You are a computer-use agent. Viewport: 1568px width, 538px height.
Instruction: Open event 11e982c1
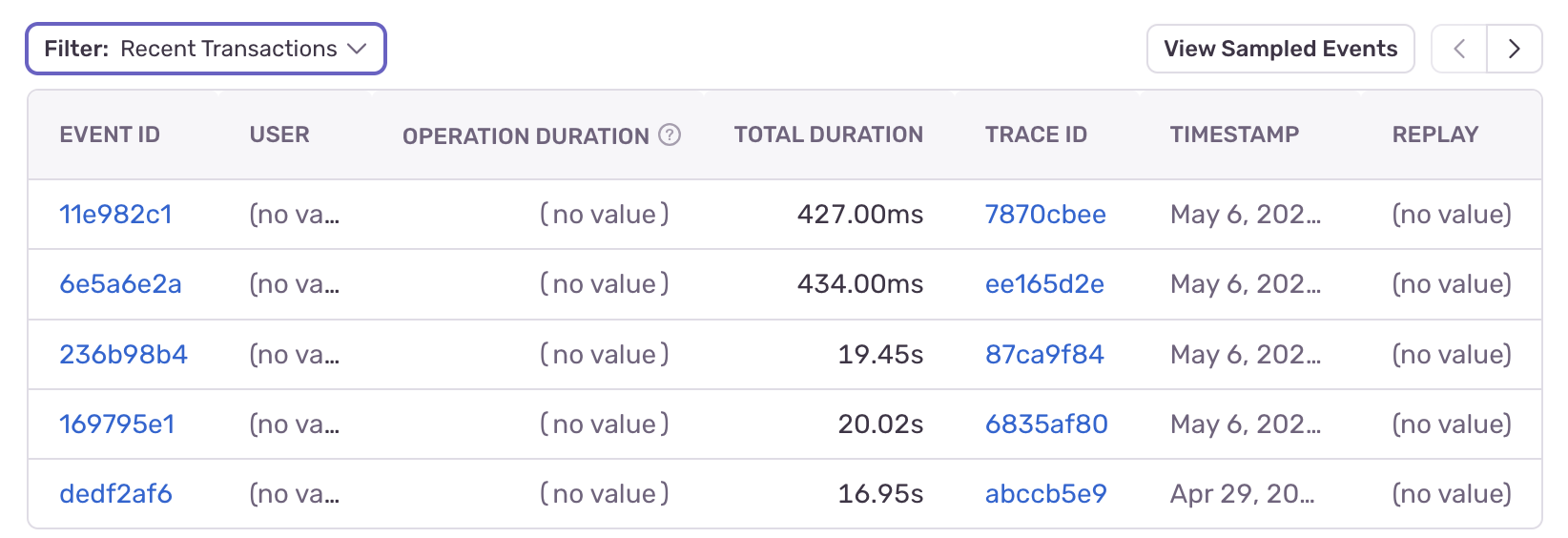pos(115,215)
